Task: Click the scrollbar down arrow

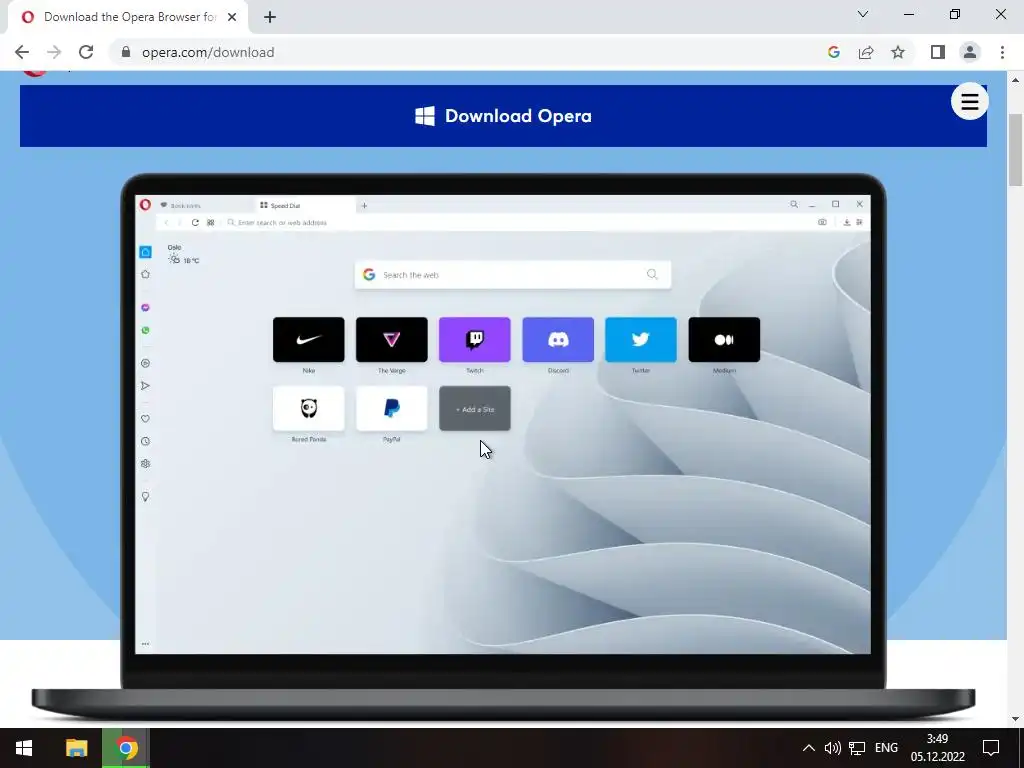Action: (1015, 719)
